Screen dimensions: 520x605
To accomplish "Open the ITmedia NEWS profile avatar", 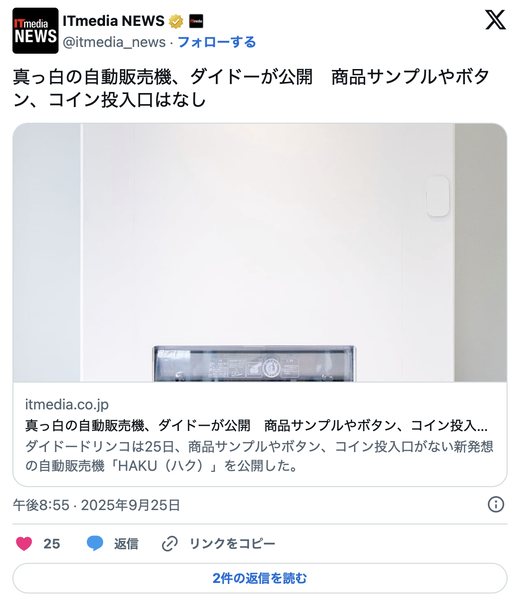I will [x=35, y=30].
